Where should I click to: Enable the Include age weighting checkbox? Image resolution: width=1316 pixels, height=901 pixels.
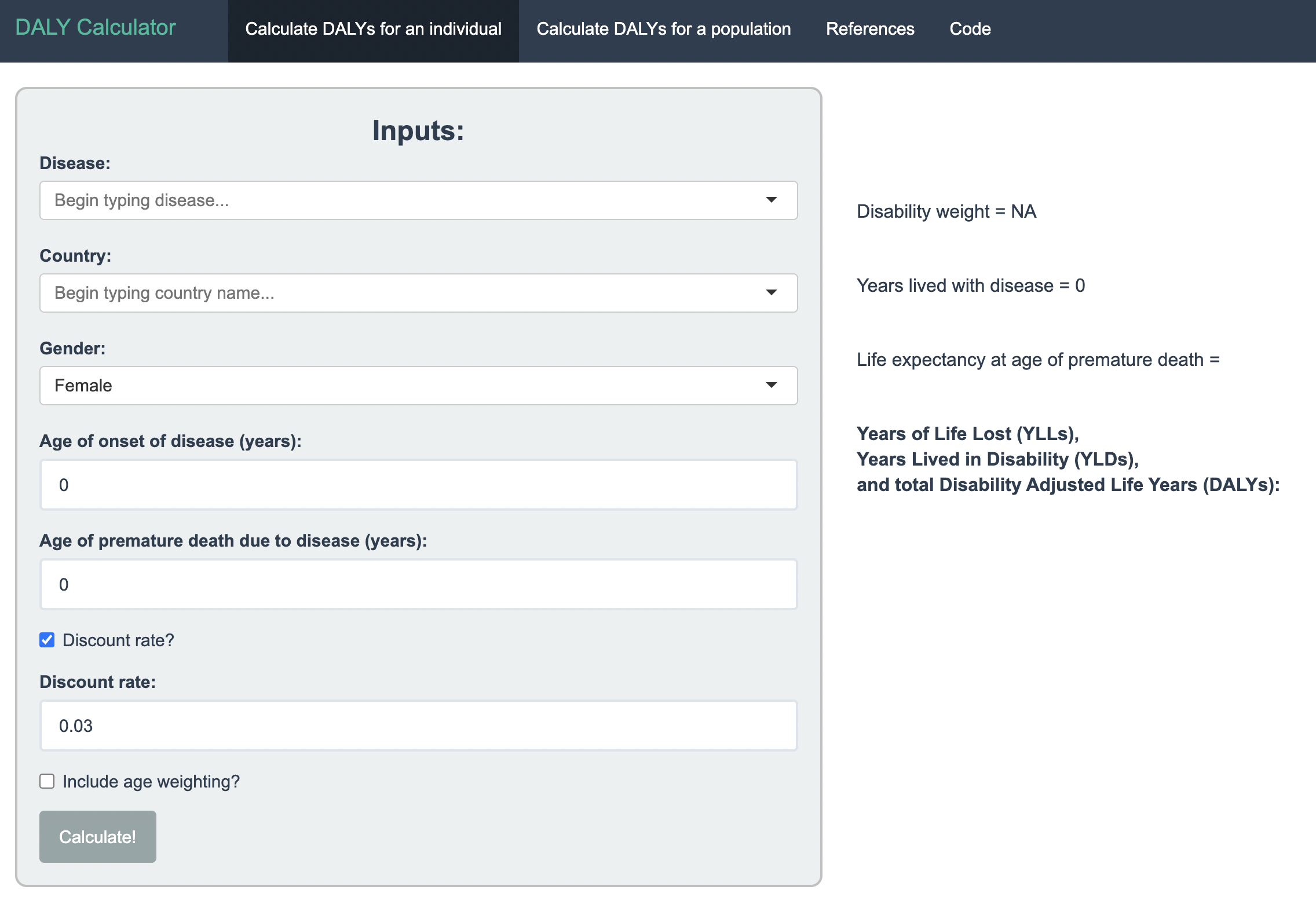pos(47,781)
